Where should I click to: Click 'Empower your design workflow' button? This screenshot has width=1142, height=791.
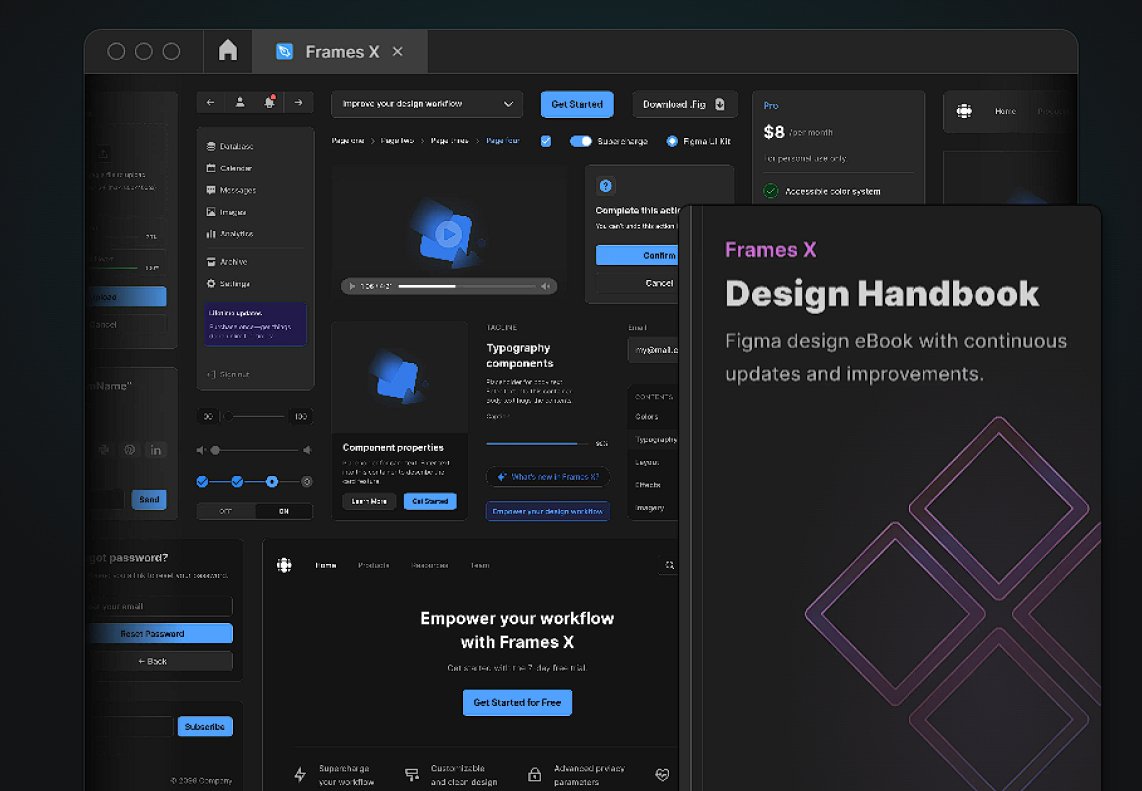(548, 511)
